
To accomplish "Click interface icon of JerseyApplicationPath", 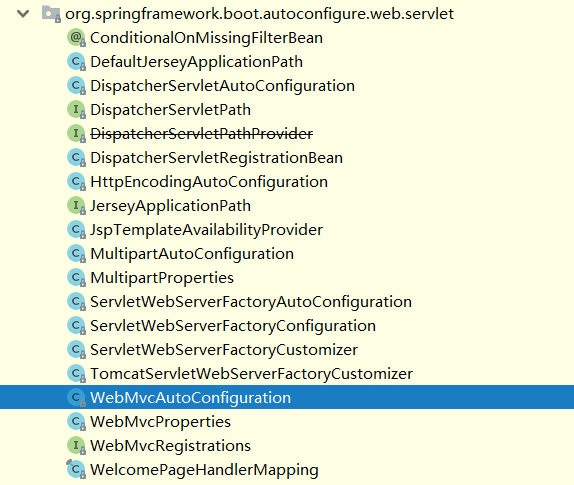I will coord(77,205).
